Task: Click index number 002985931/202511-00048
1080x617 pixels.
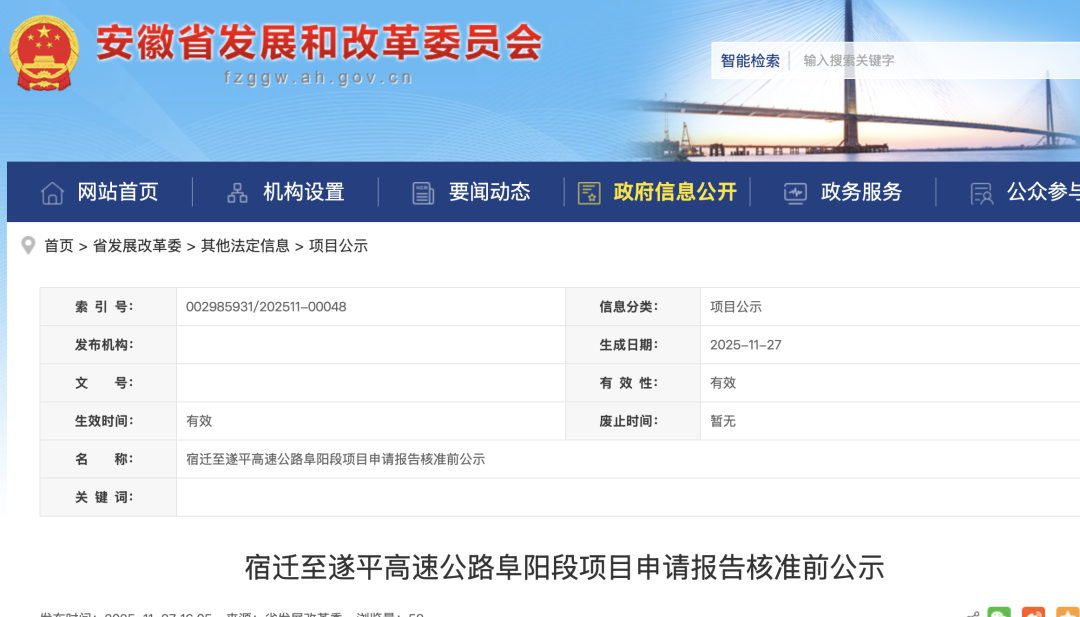Action: pyautogui.click(x=266, y=307)
